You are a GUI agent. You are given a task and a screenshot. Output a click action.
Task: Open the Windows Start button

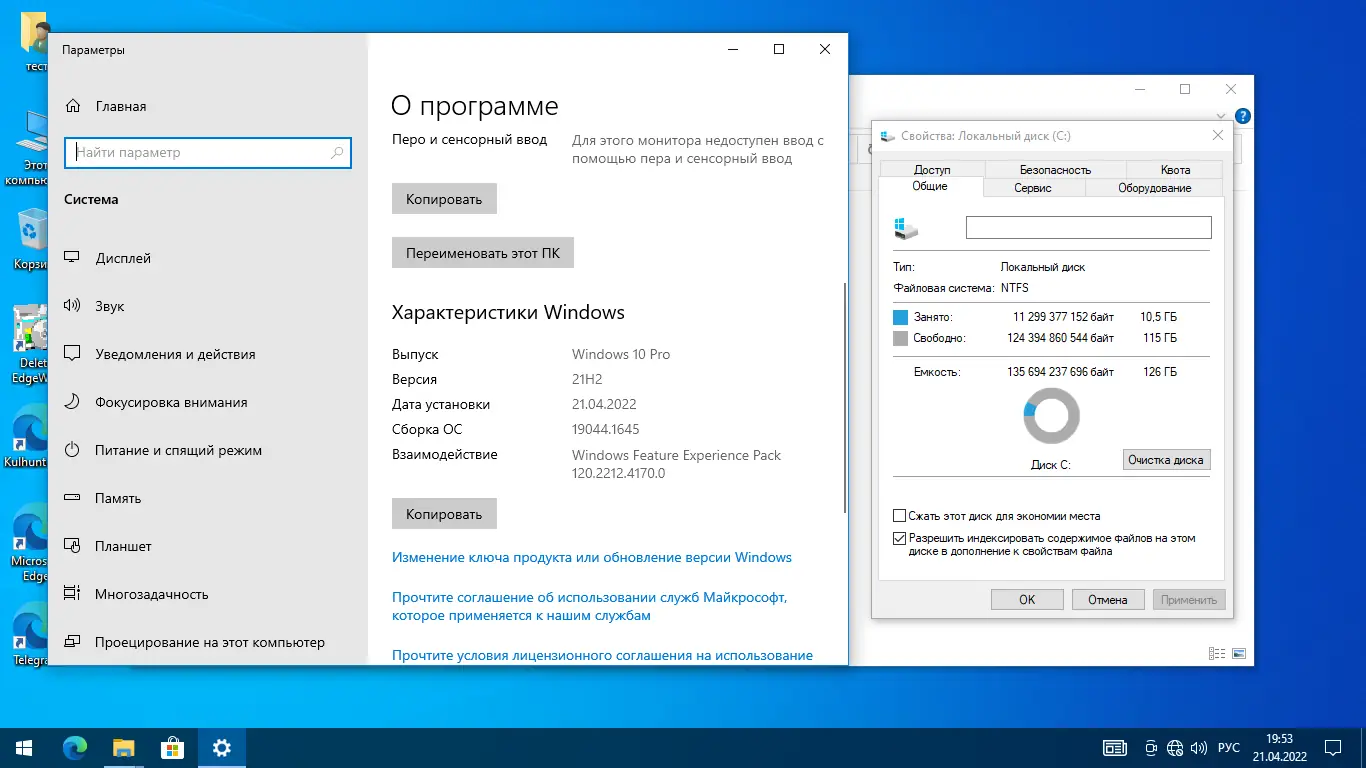pyautogui.click(x=24, y=748)
